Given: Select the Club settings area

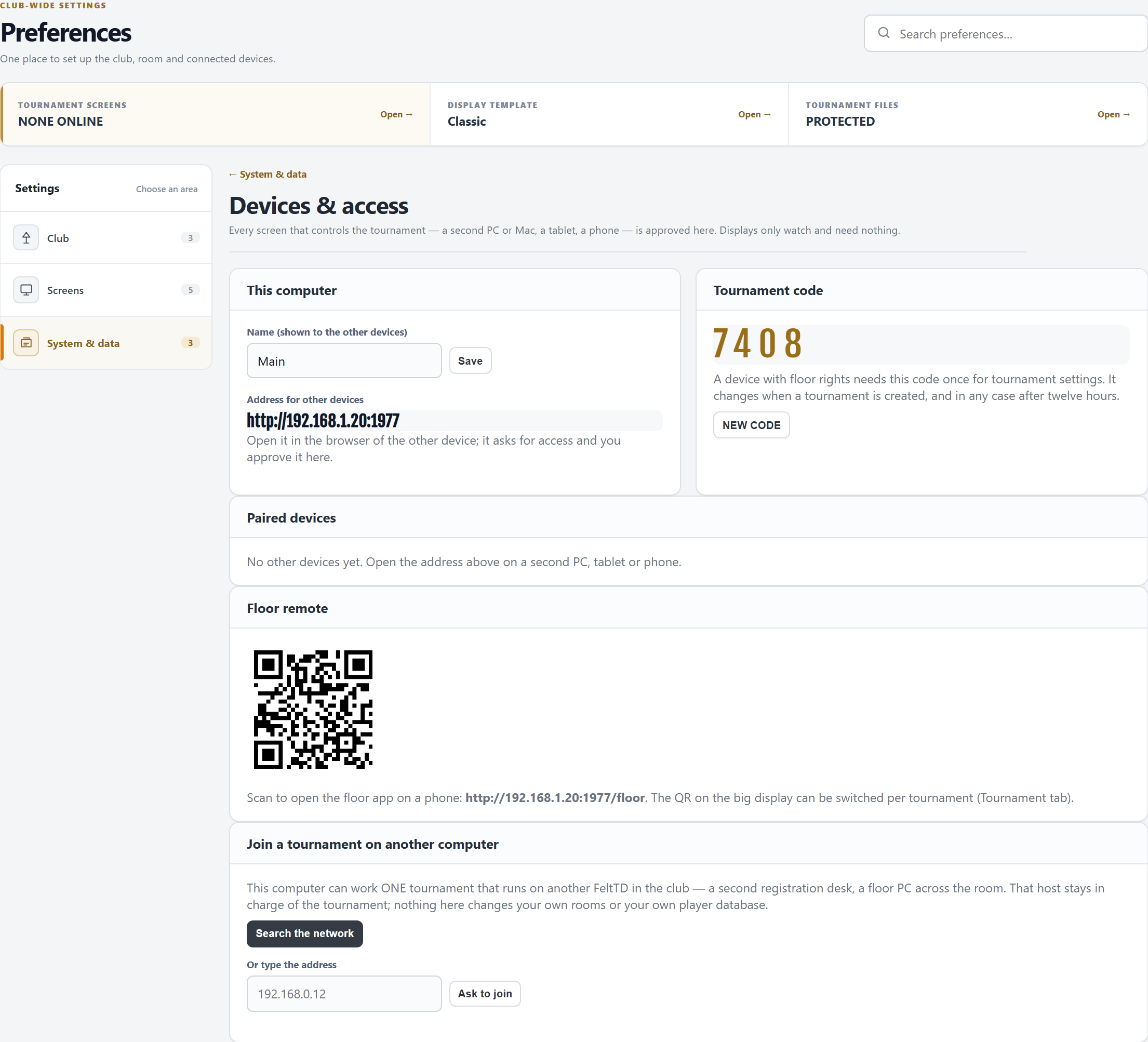Looking at the screenshot, I should click(106, 238).
